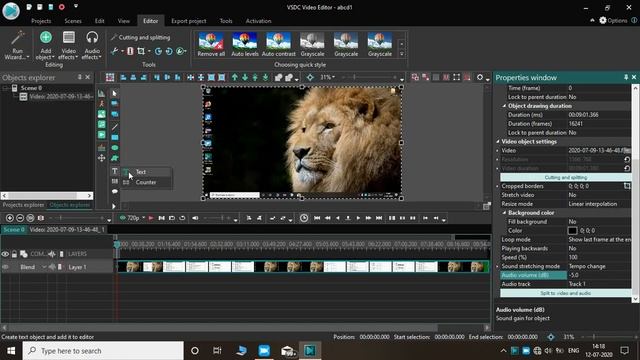Switch to Export project tab

tap(189, 21)
